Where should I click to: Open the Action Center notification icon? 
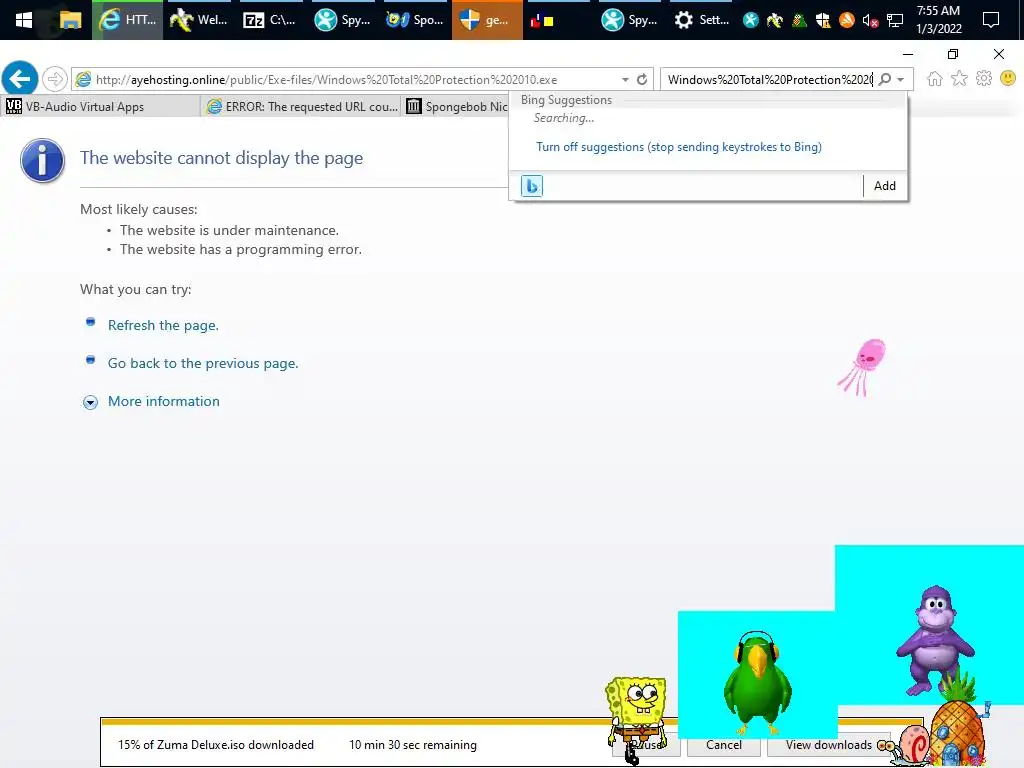(x=991, y=20)
